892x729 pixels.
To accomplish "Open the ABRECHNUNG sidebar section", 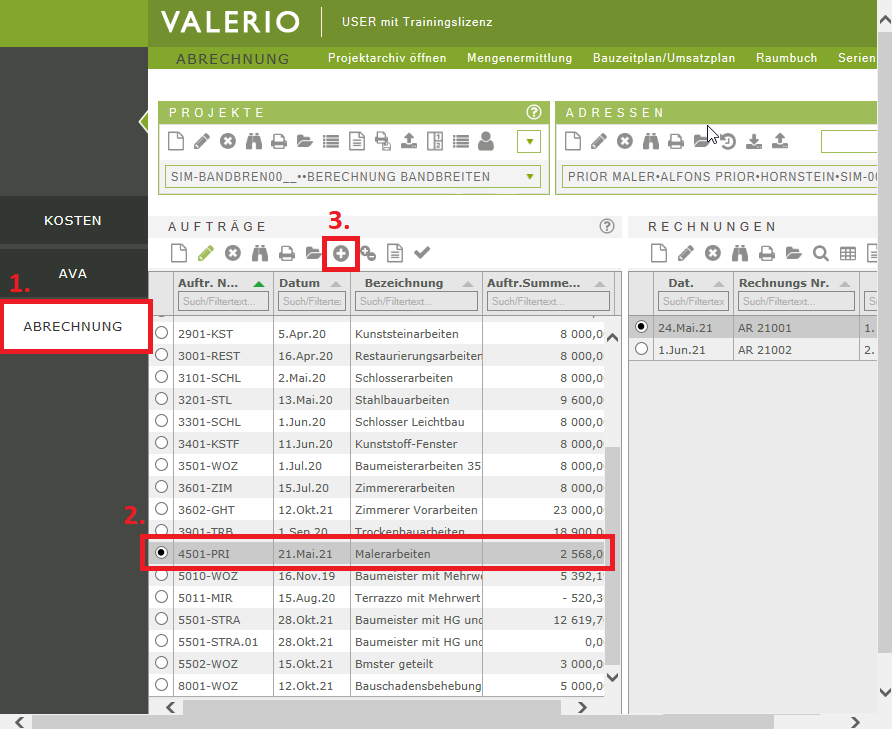I will 73,326.
